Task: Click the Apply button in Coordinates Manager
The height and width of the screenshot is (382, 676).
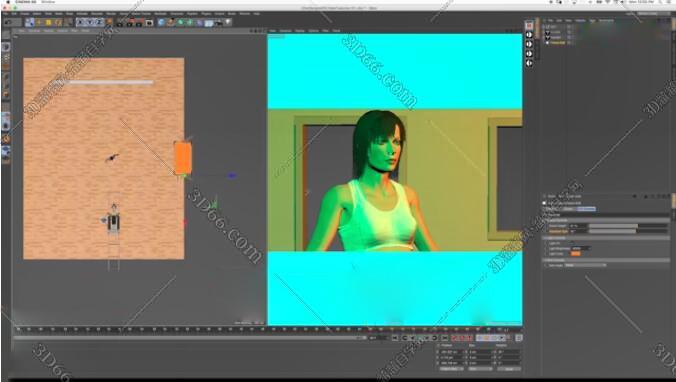Action: click(x=509, y=369)
